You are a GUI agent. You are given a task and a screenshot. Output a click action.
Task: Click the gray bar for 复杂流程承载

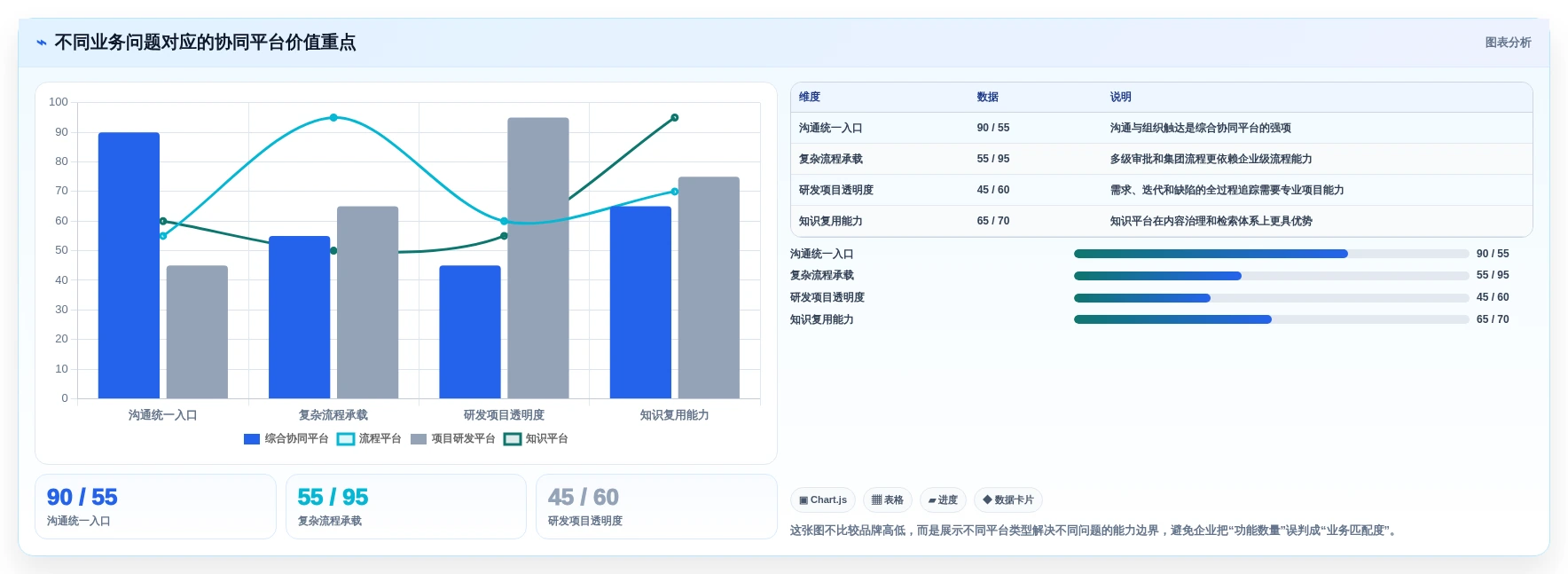[x=367, y=303]
